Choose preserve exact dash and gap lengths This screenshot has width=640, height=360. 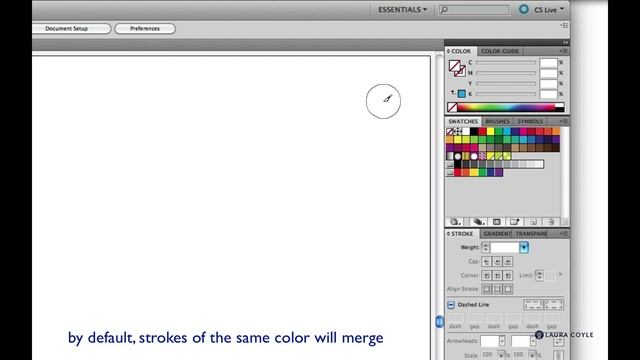pyautogui.click(x=533, y=304)
